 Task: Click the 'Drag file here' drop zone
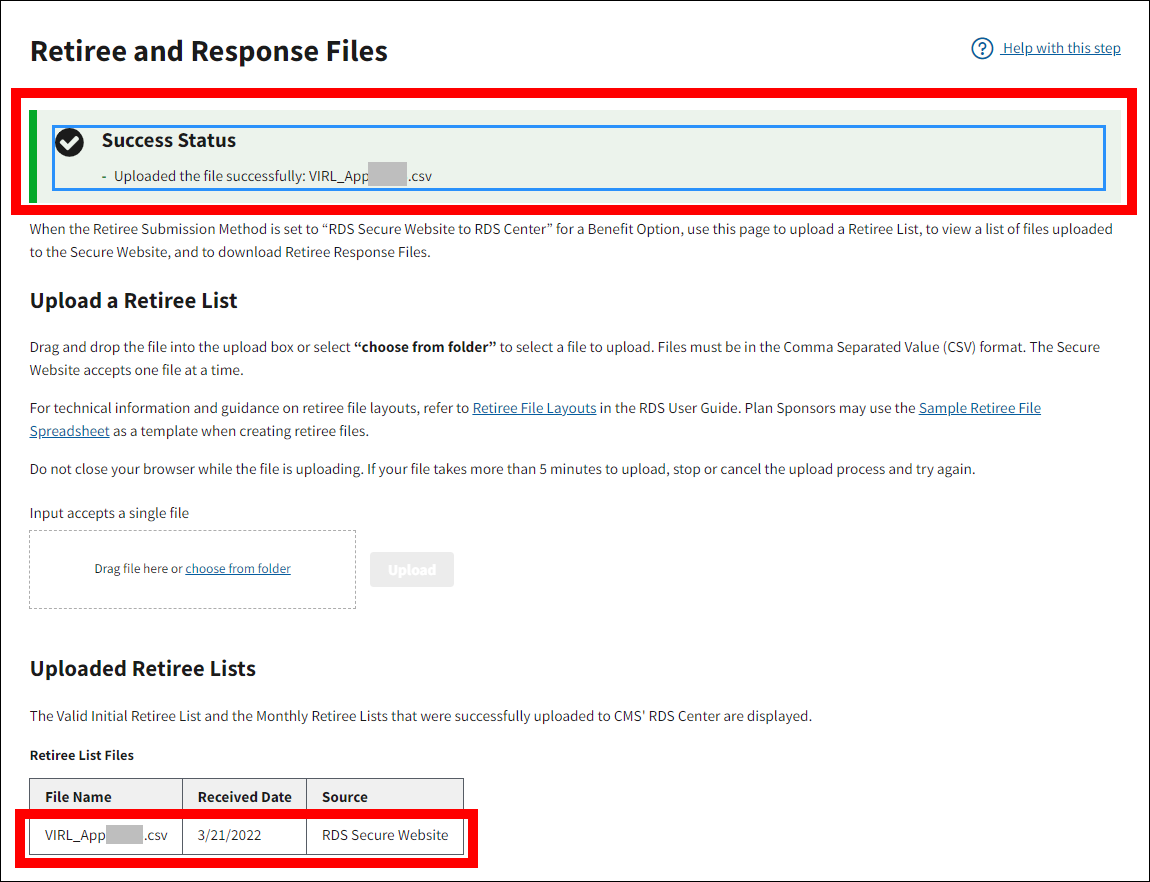(139, 569)
